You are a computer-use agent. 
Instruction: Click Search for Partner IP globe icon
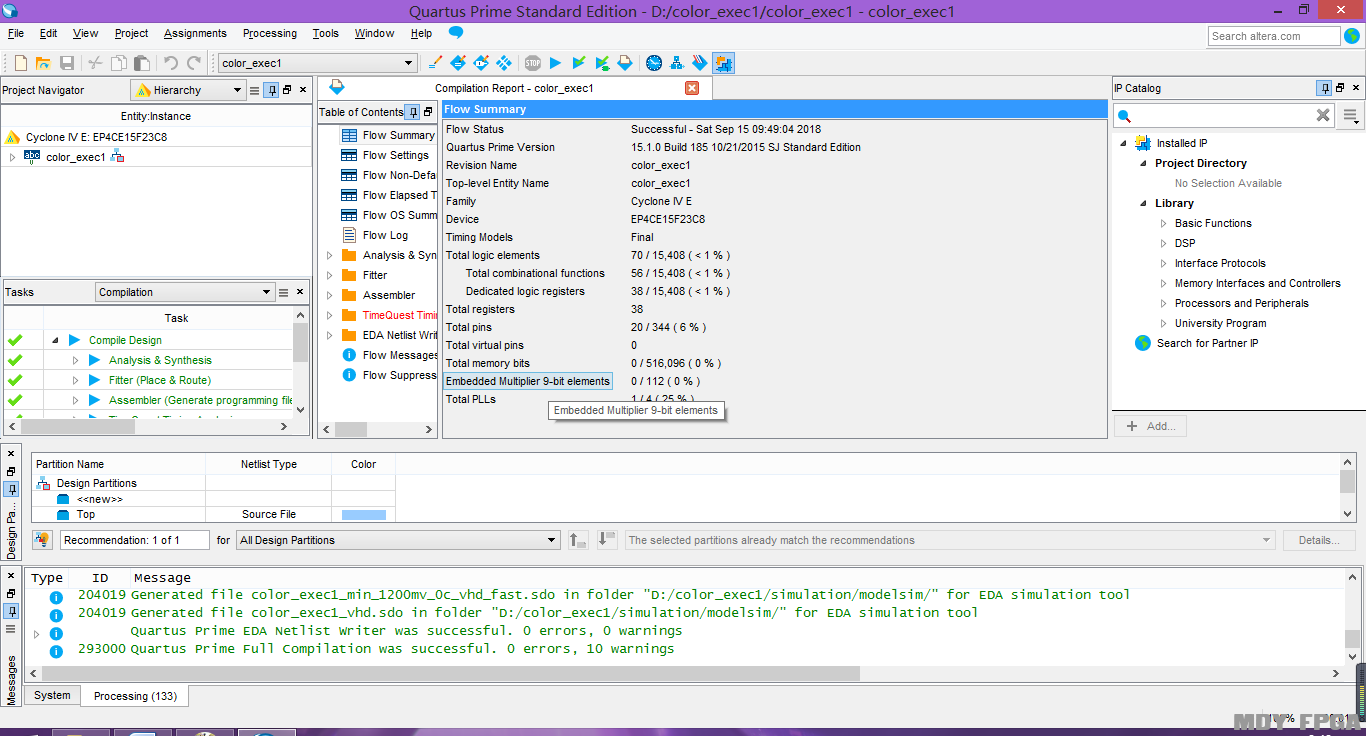click(1143, 343)
